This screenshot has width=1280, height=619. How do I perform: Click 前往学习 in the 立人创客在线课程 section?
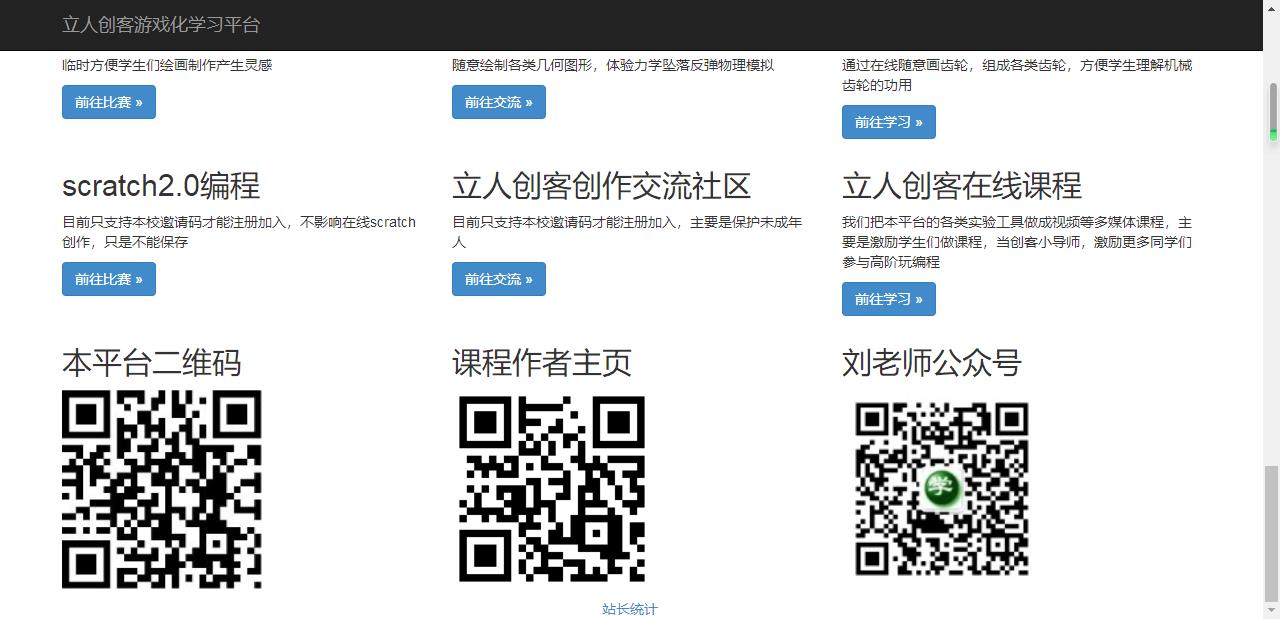click(889, 299)
